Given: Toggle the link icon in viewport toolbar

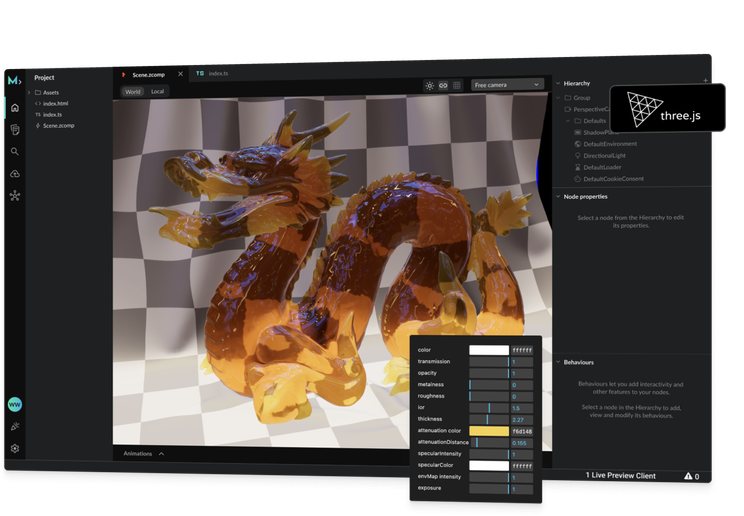Looking at the screenshot, I should tap(443, 85).
